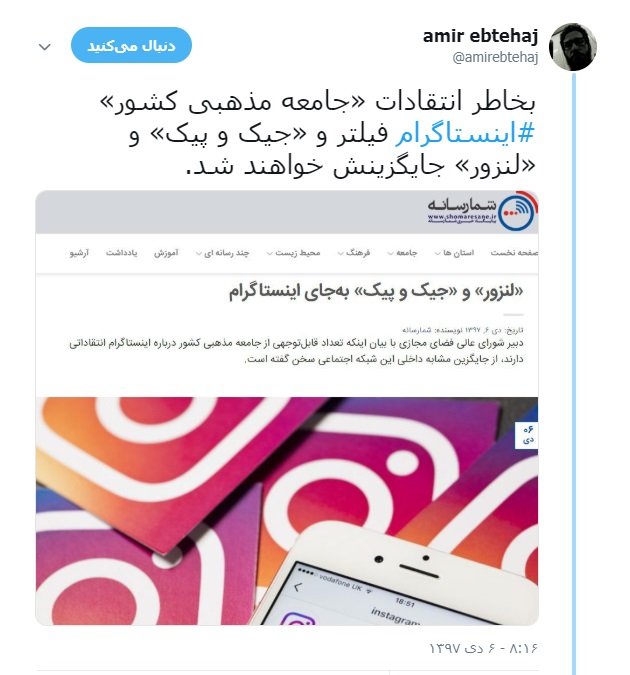Expand the جامعه dropdown menu

(x=402, y=253)
